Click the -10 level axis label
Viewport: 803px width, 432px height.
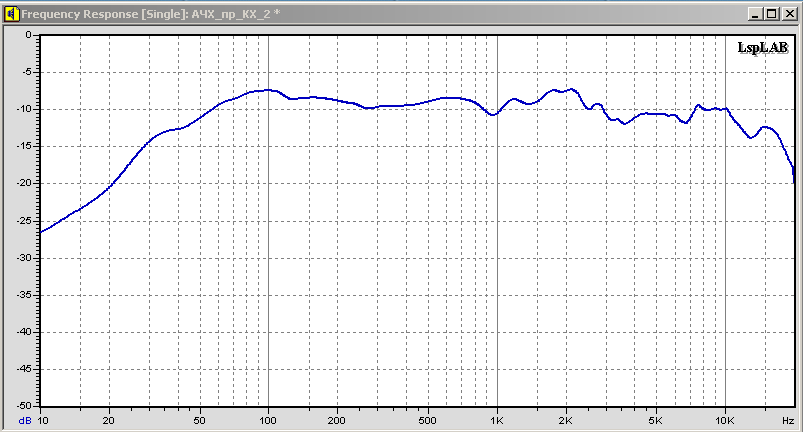pyautogui.click(x=24, y=109)
